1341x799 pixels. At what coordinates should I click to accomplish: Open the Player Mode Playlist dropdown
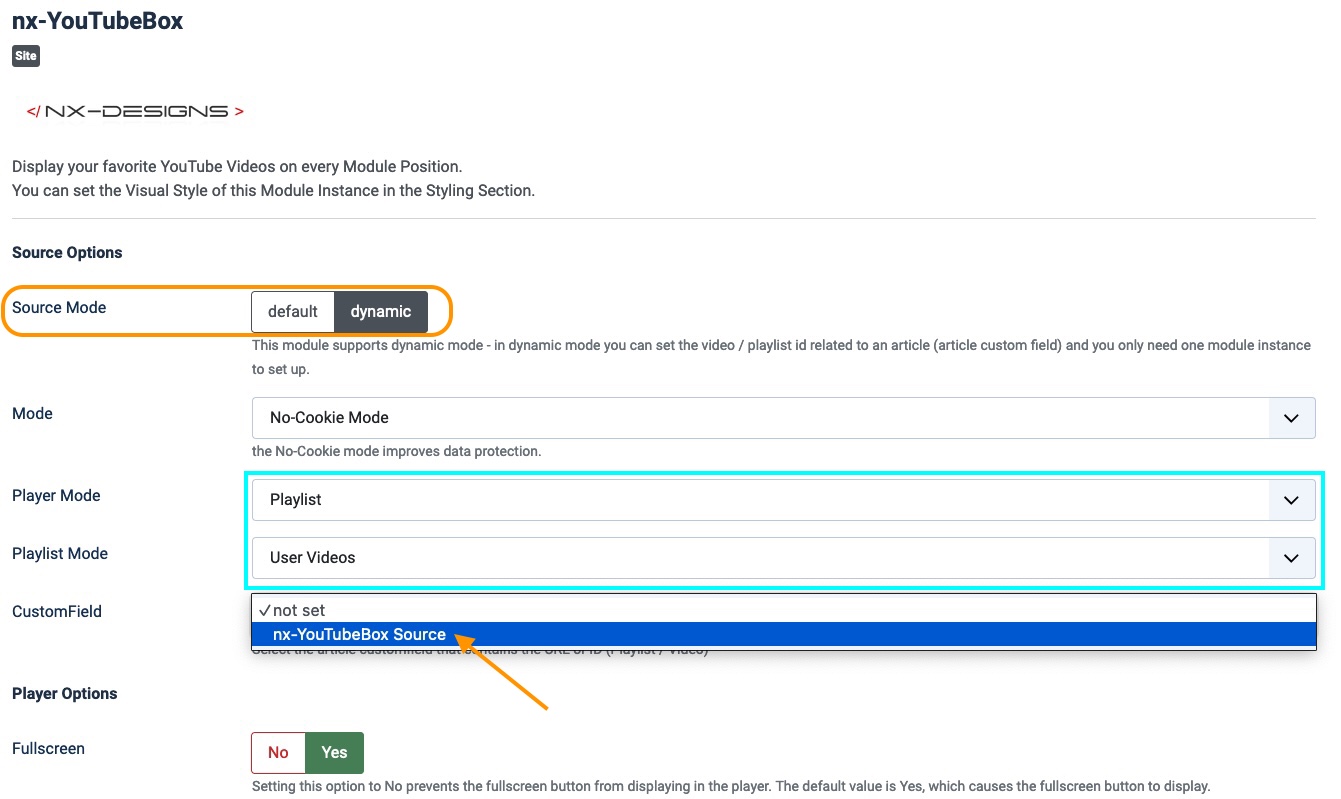[x=783, y=500]
